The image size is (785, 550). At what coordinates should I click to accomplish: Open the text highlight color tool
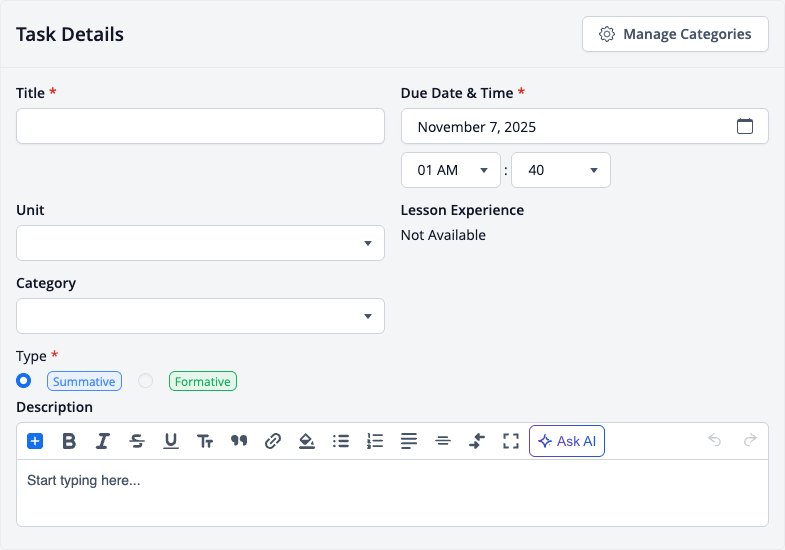click(307, 441)
